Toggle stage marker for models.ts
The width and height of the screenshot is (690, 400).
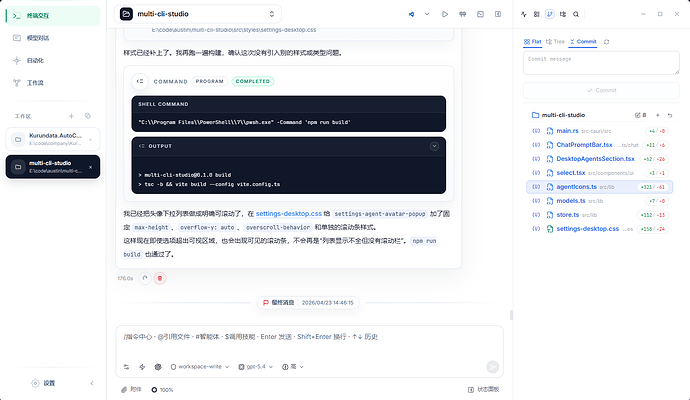[x=536, y=201]
